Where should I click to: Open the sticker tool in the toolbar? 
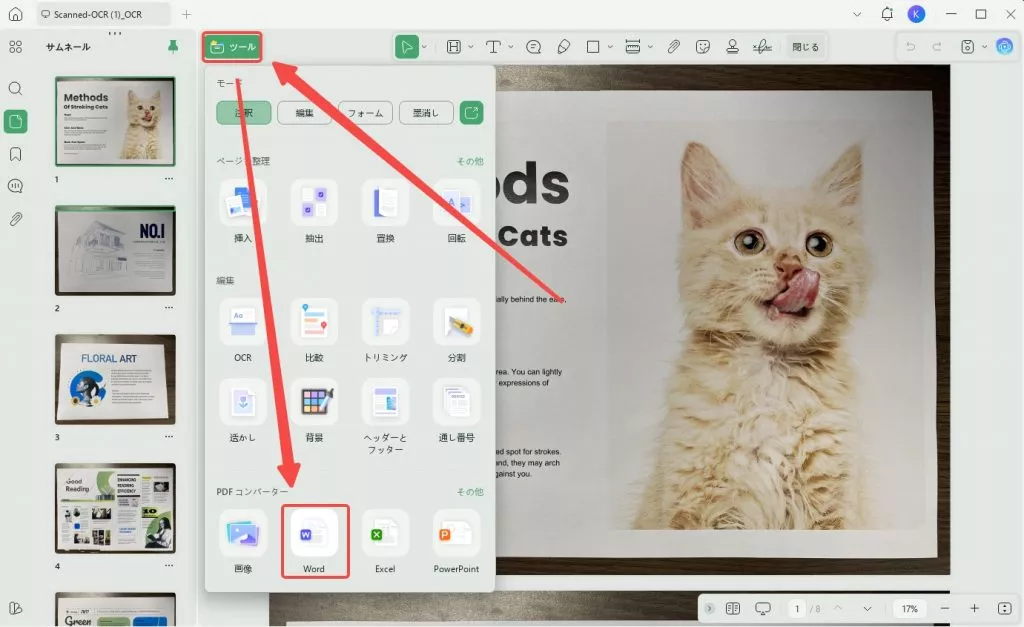pos(703,47)
